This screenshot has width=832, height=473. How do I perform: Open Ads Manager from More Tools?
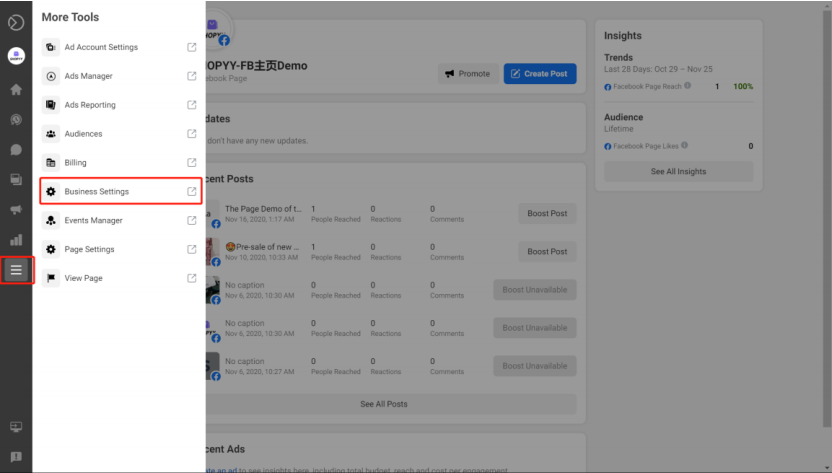coord(120,76)
